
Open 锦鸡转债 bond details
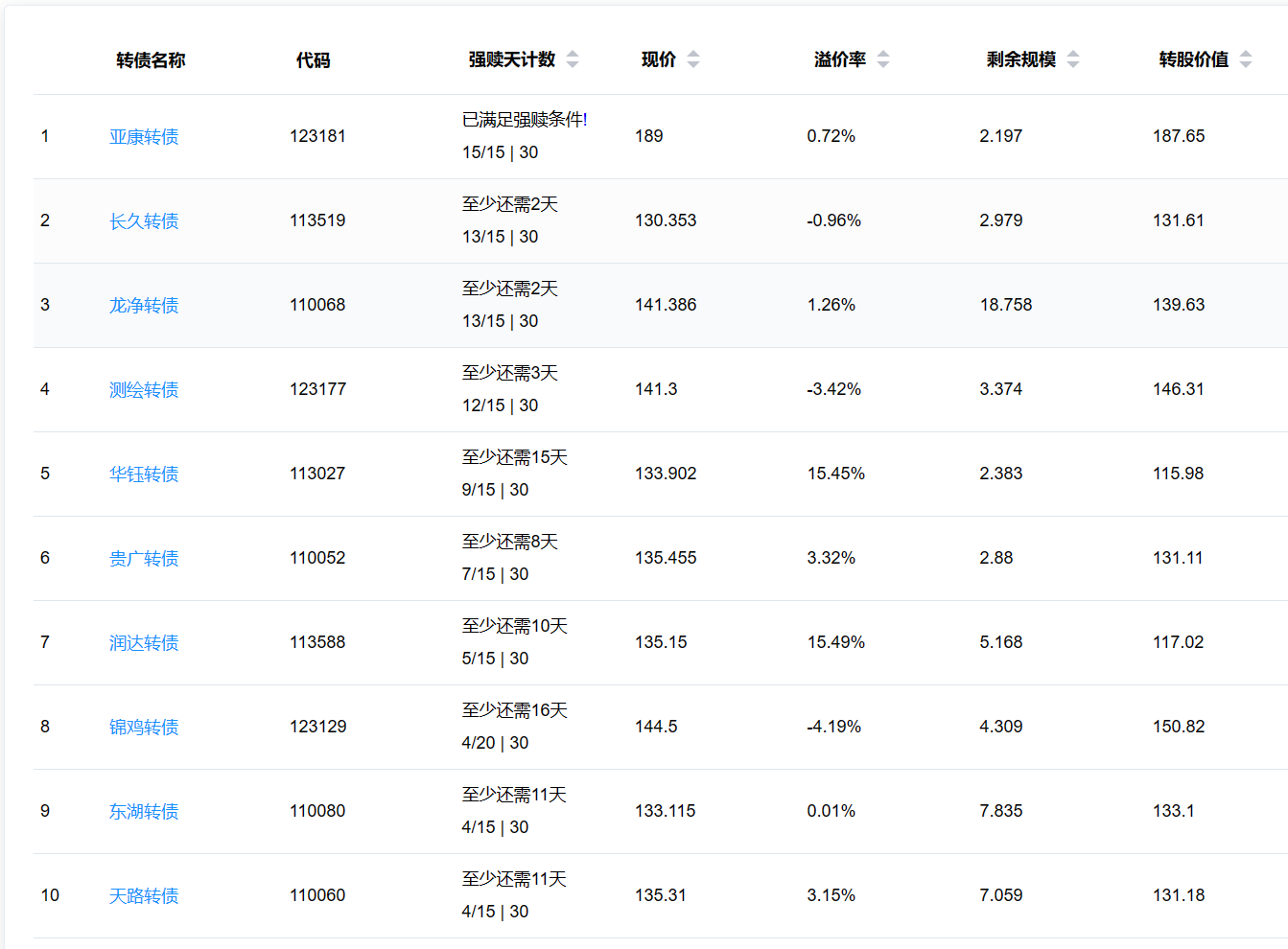pos(144,728)
